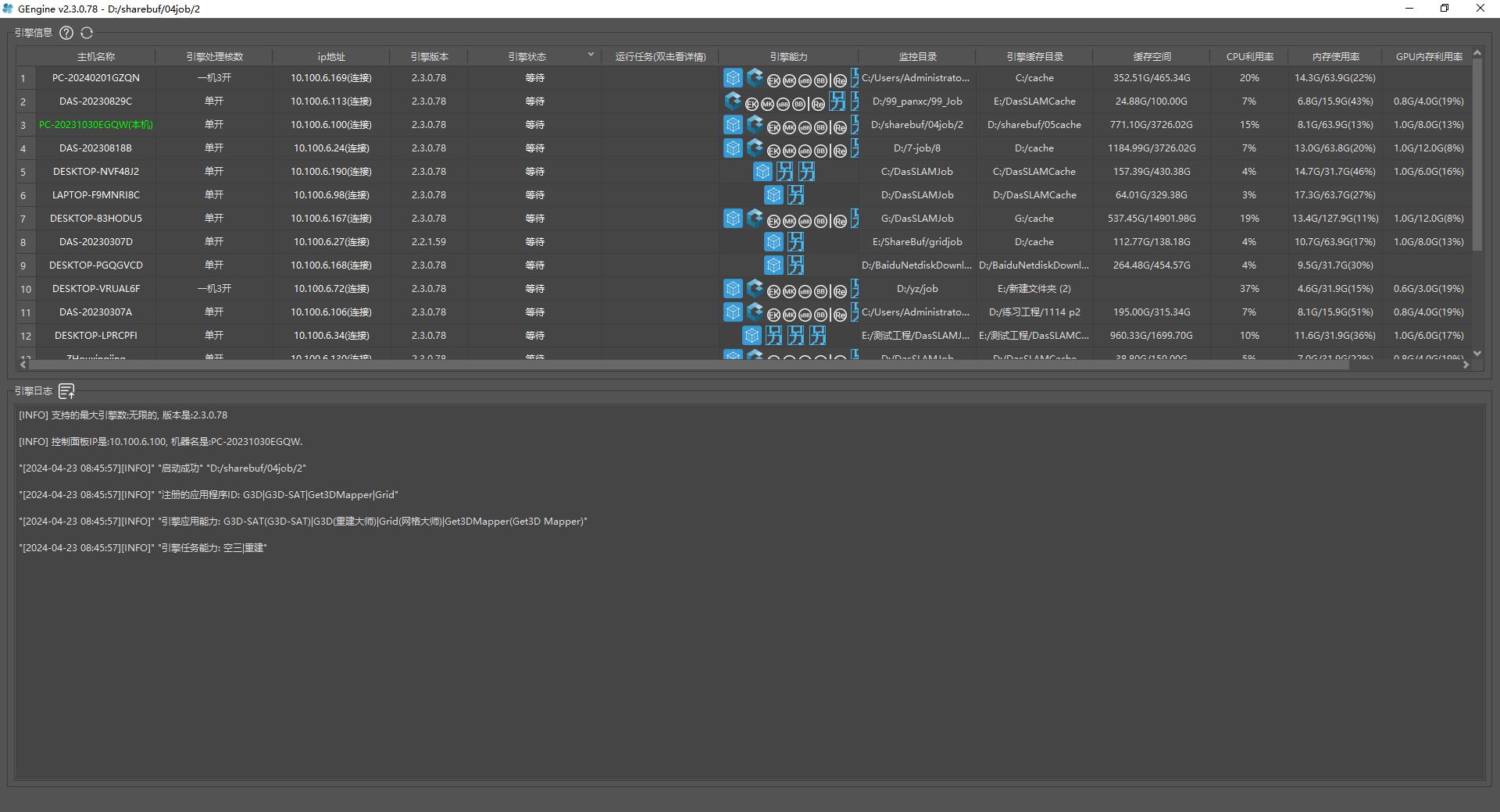Click the table's vertical scrollbar up arrow
Screen dimensions: 1500x812
pos(1477,53)
